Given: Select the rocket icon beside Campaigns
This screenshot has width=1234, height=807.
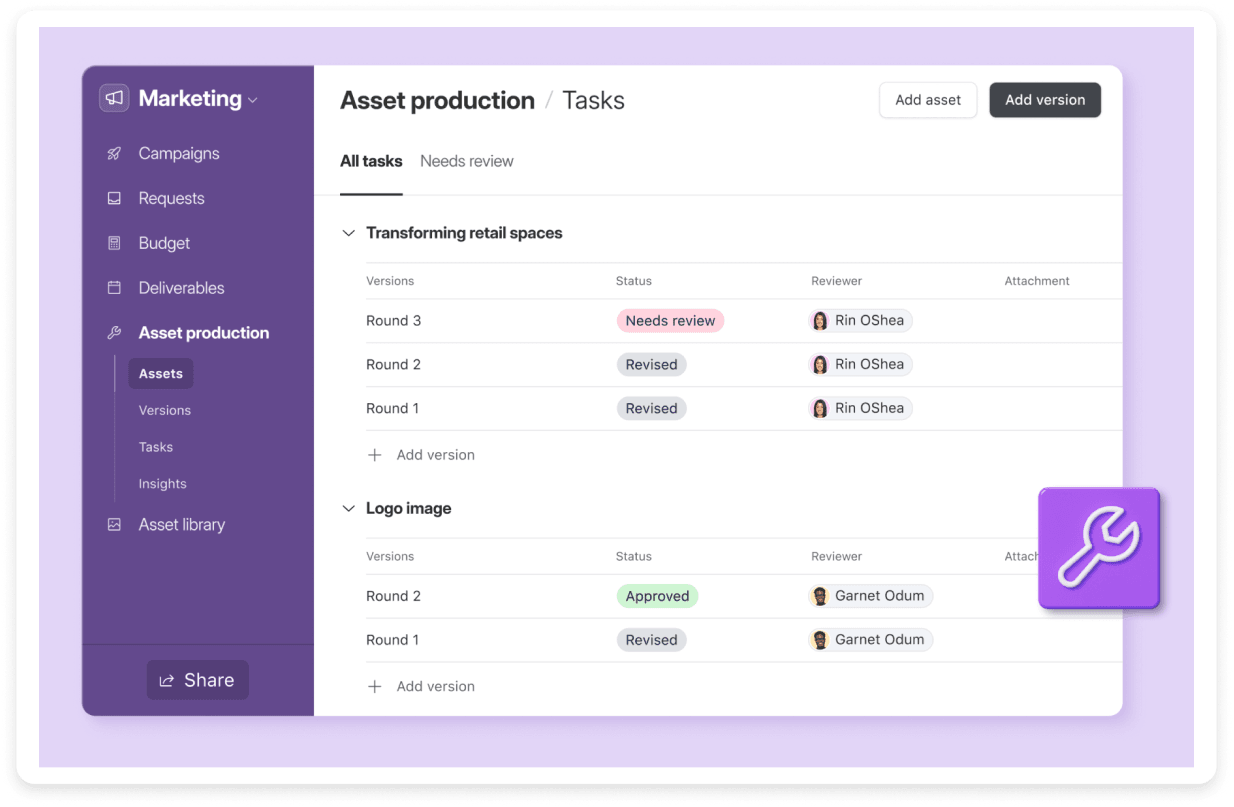Looking at the screenshot, I should point(114,153).
